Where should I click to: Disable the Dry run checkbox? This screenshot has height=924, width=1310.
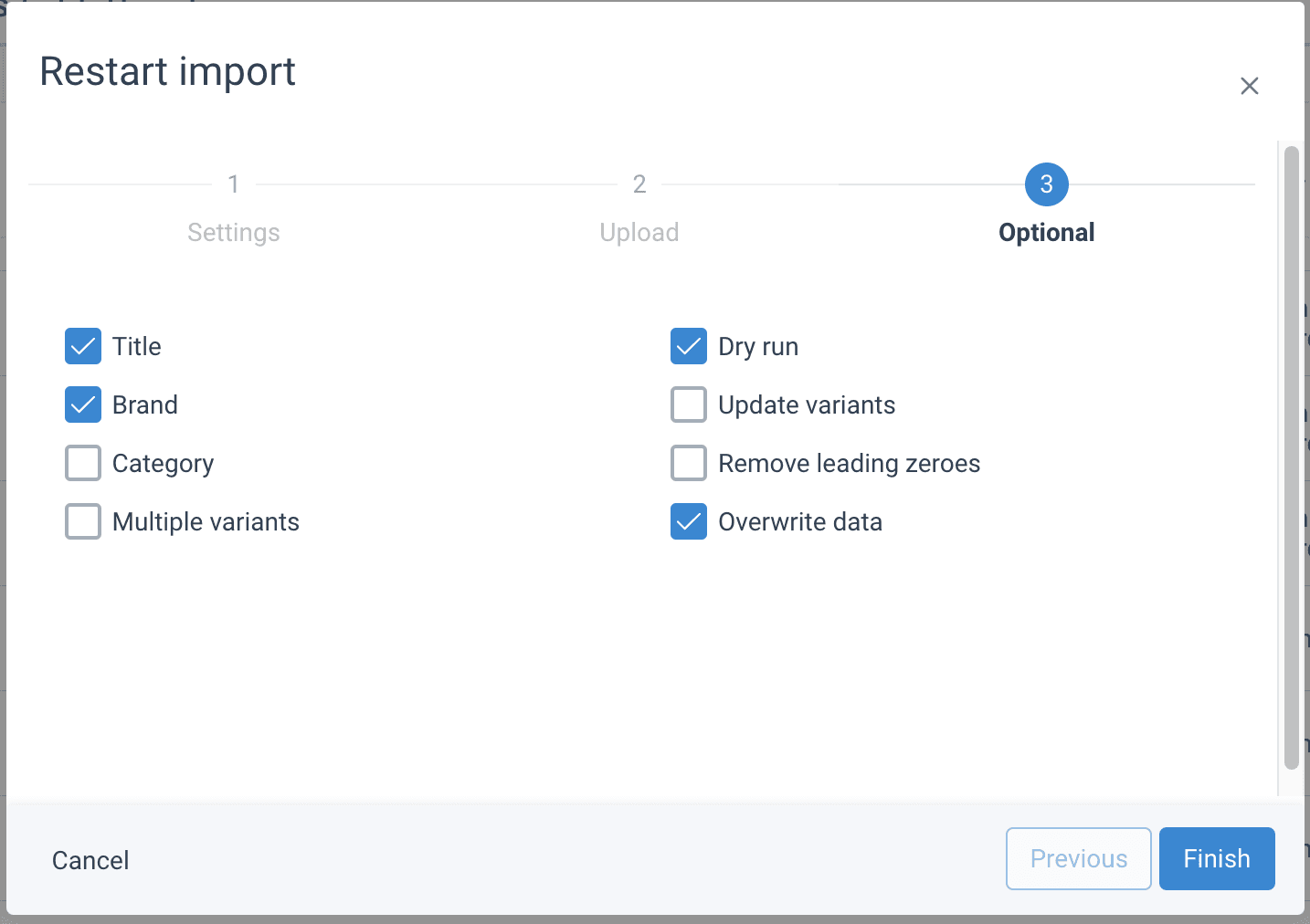coord(689,347)
